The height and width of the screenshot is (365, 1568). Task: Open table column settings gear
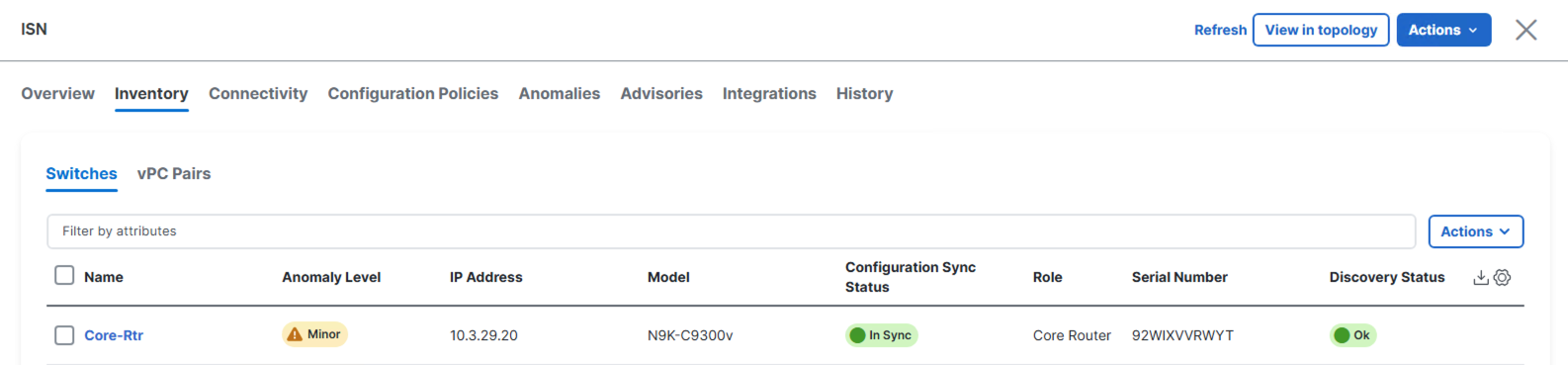(x=1502, y=278)
